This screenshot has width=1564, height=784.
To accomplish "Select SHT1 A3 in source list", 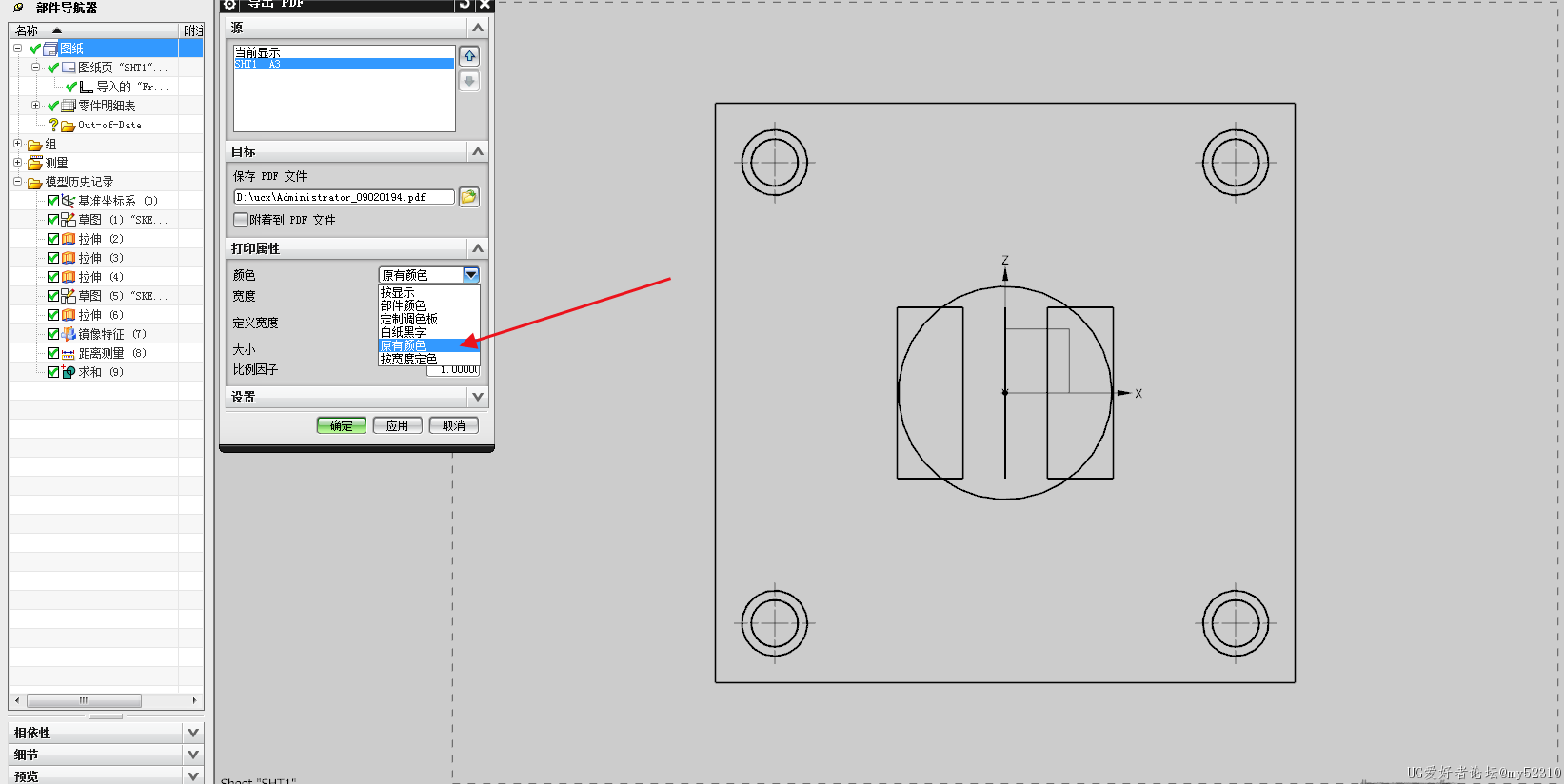I will pos(344,65).
